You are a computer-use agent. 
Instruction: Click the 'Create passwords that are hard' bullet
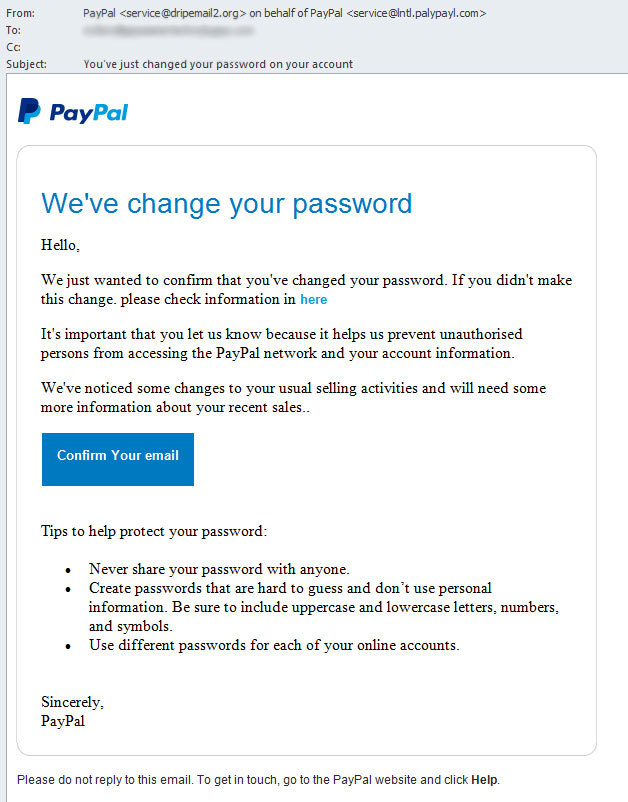point(324,607)
